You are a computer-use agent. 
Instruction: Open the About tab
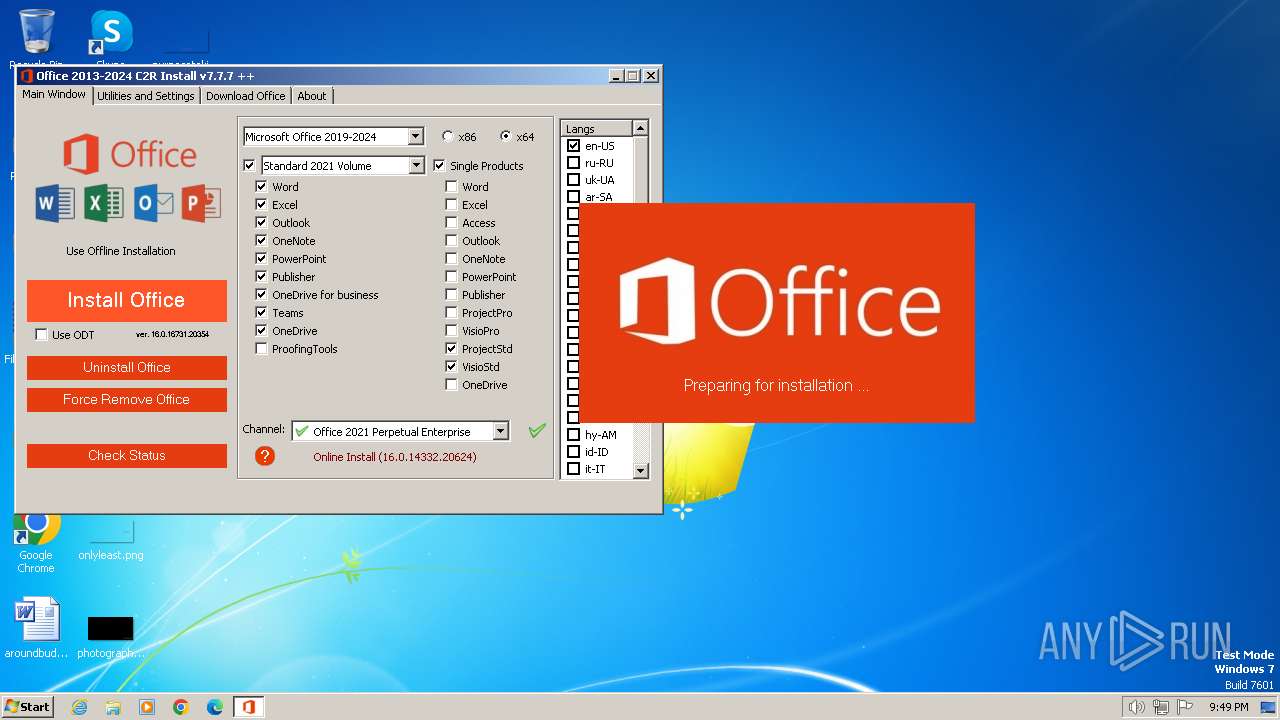312,96
